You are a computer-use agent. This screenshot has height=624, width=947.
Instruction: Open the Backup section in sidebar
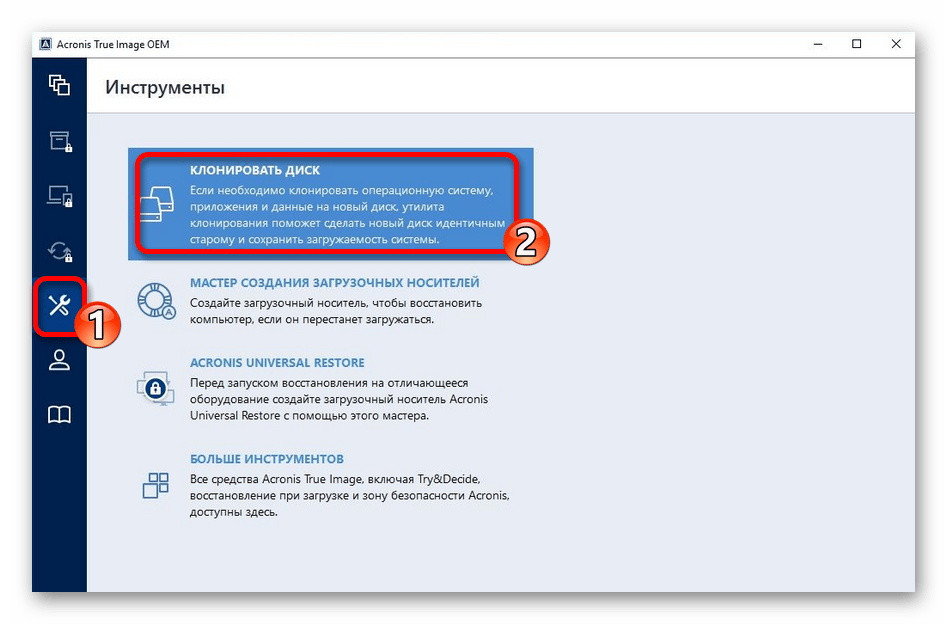(59, 85)
